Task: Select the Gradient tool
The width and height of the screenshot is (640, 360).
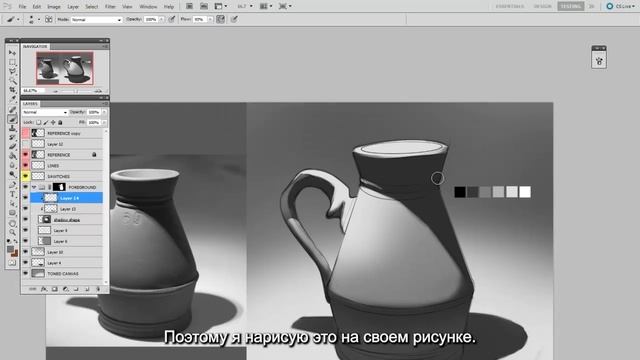Action: click(12, 156)
